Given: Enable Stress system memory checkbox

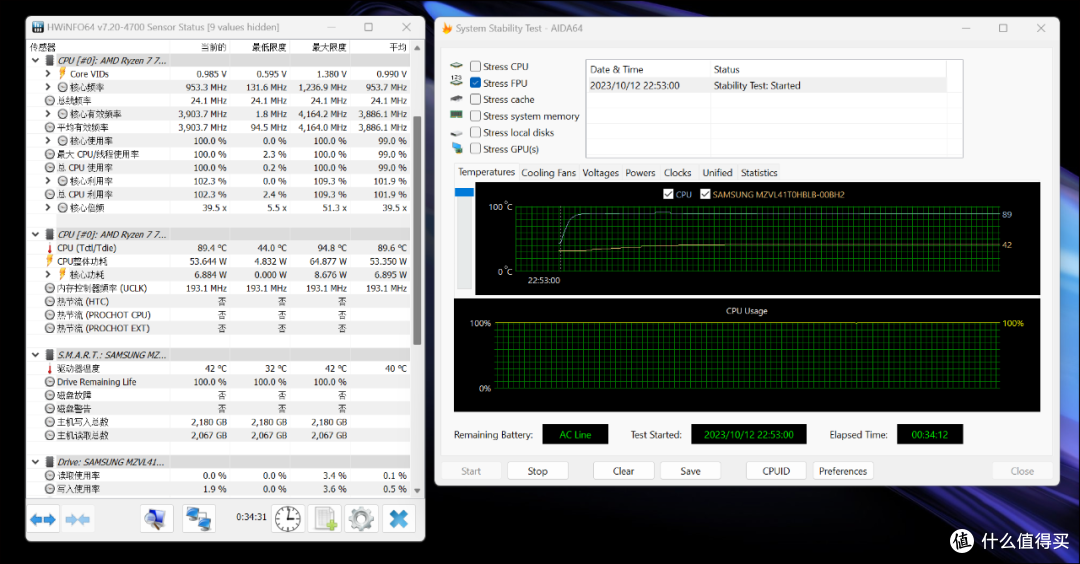Looking at the screenshot, I should [x=475, y=116].
